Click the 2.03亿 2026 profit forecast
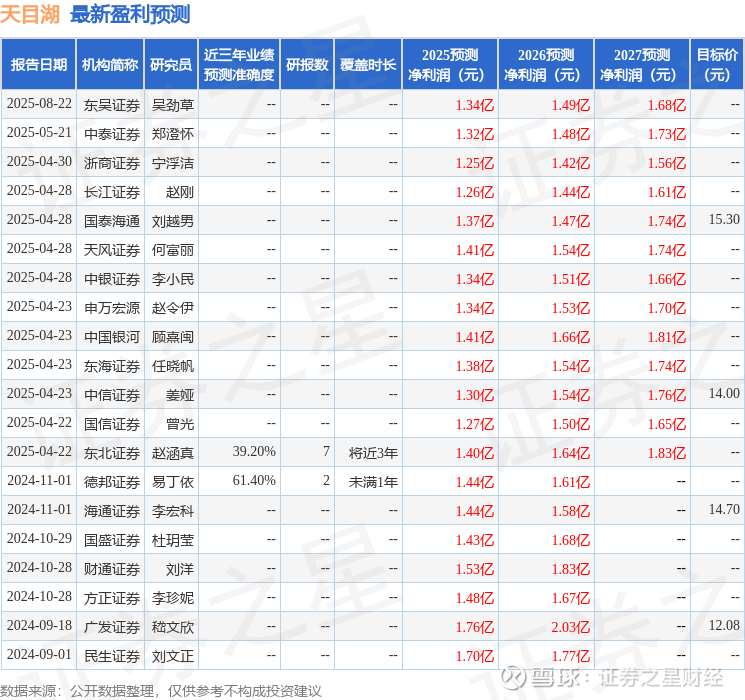745x700 pixels. coord(571,627)
